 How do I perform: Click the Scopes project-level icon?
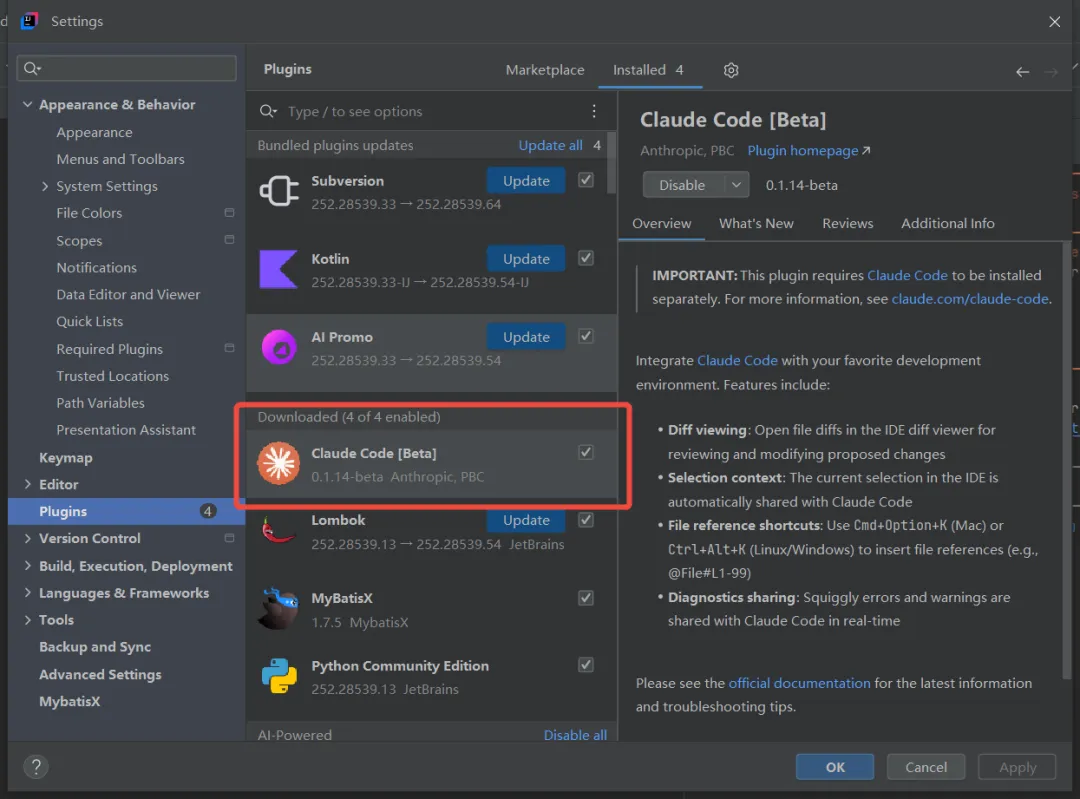click(x=229, y=240)
